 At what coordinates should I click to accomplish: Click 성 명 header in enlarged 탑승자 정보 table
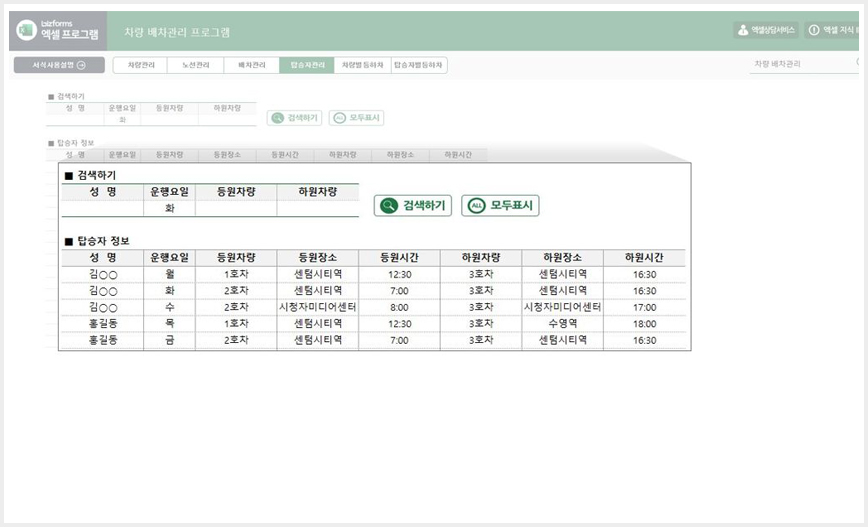click(102, 257)
